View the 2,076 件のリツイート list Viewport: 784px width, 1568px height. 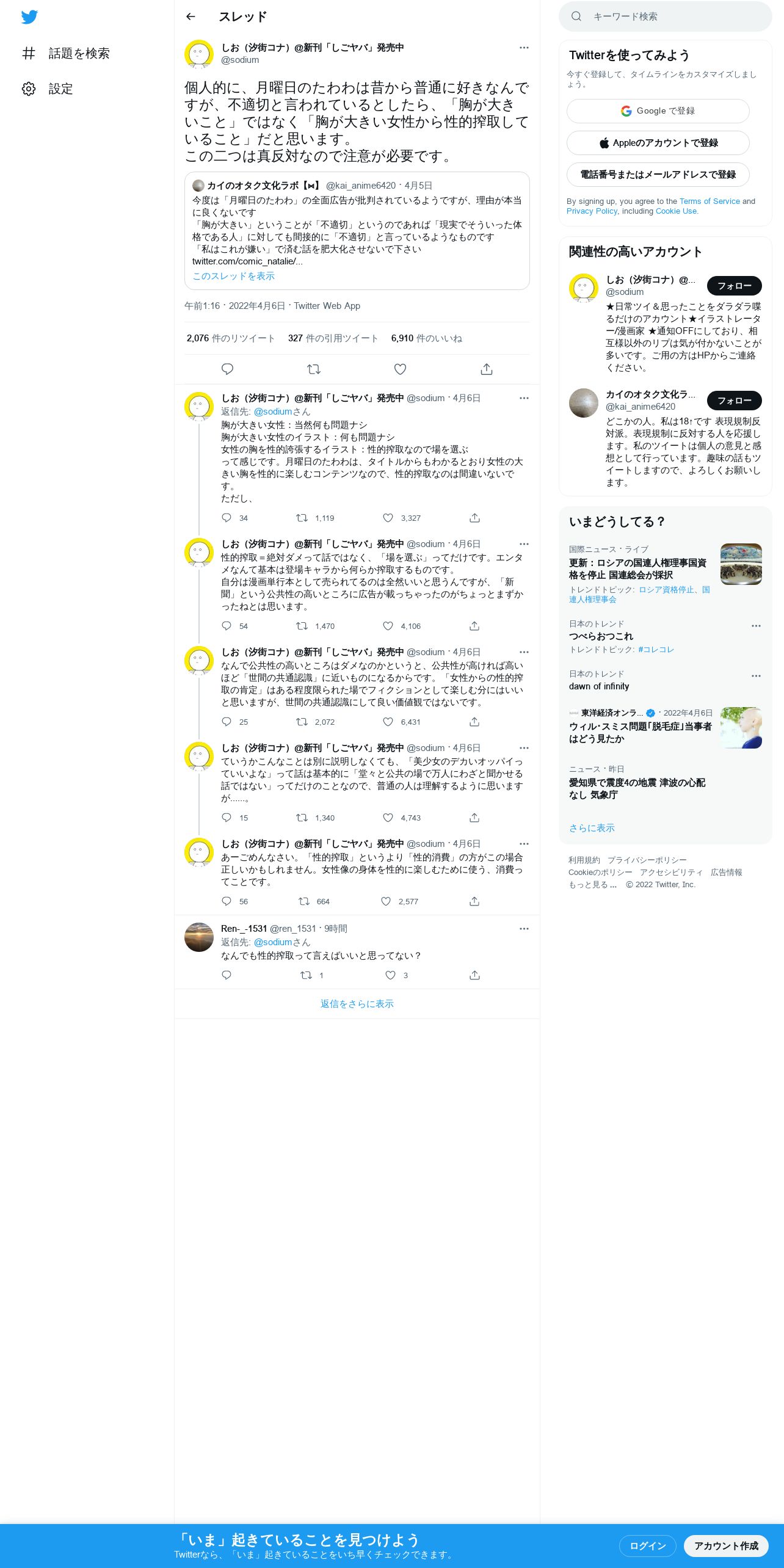coord(231,338)
